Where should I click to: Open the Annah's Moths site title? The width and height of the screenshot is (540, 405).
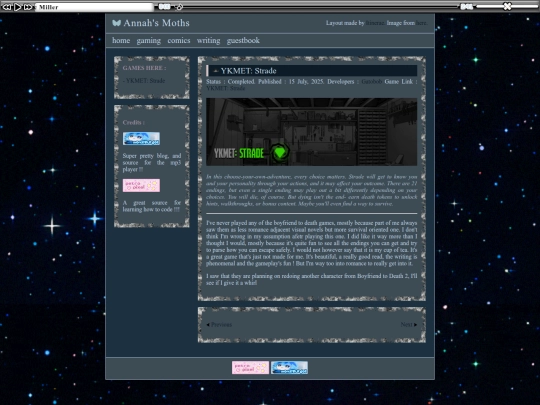click(x=156, y=23)
